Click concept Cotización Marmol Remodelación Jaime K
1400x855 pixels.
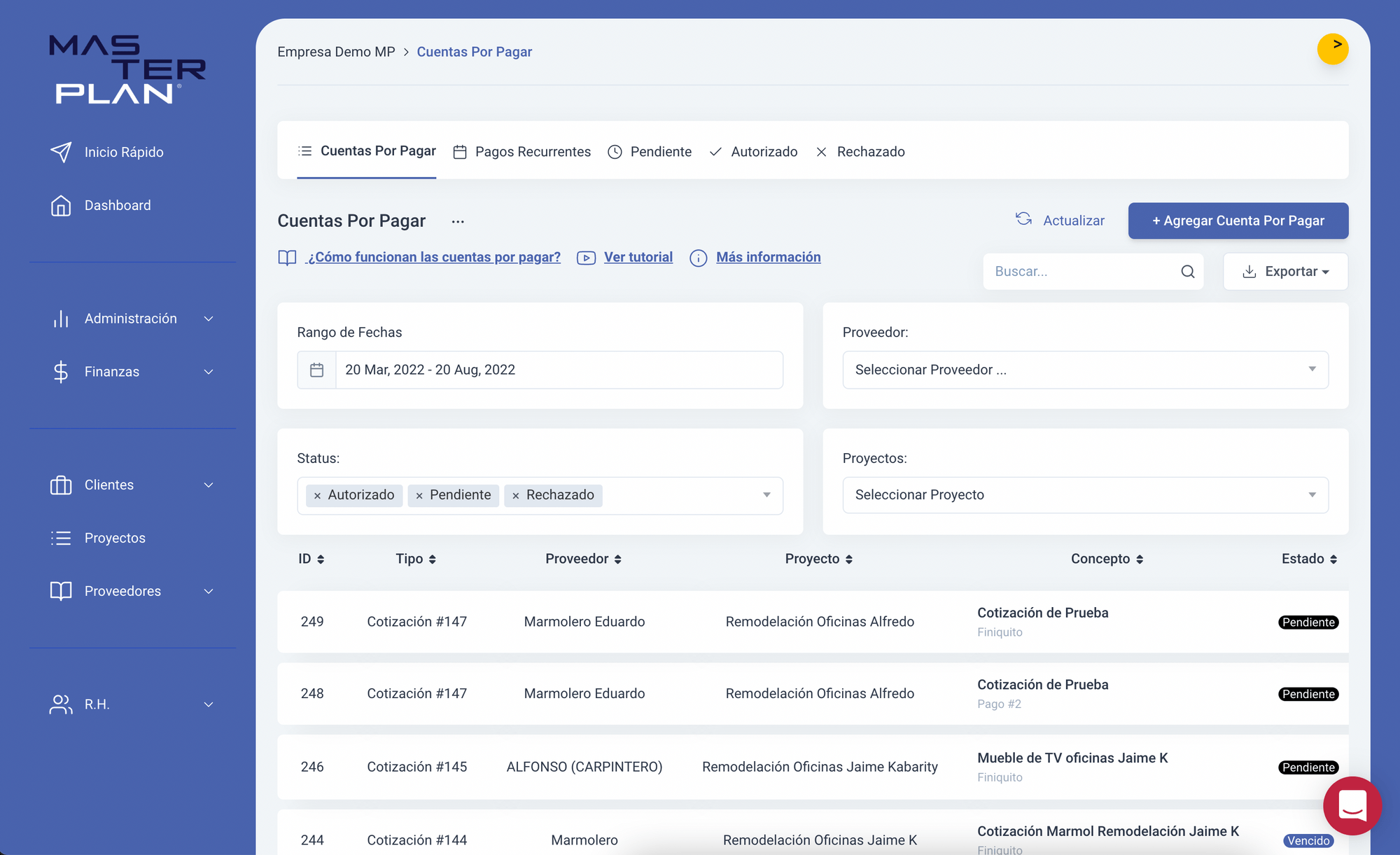click(1108, 831)
